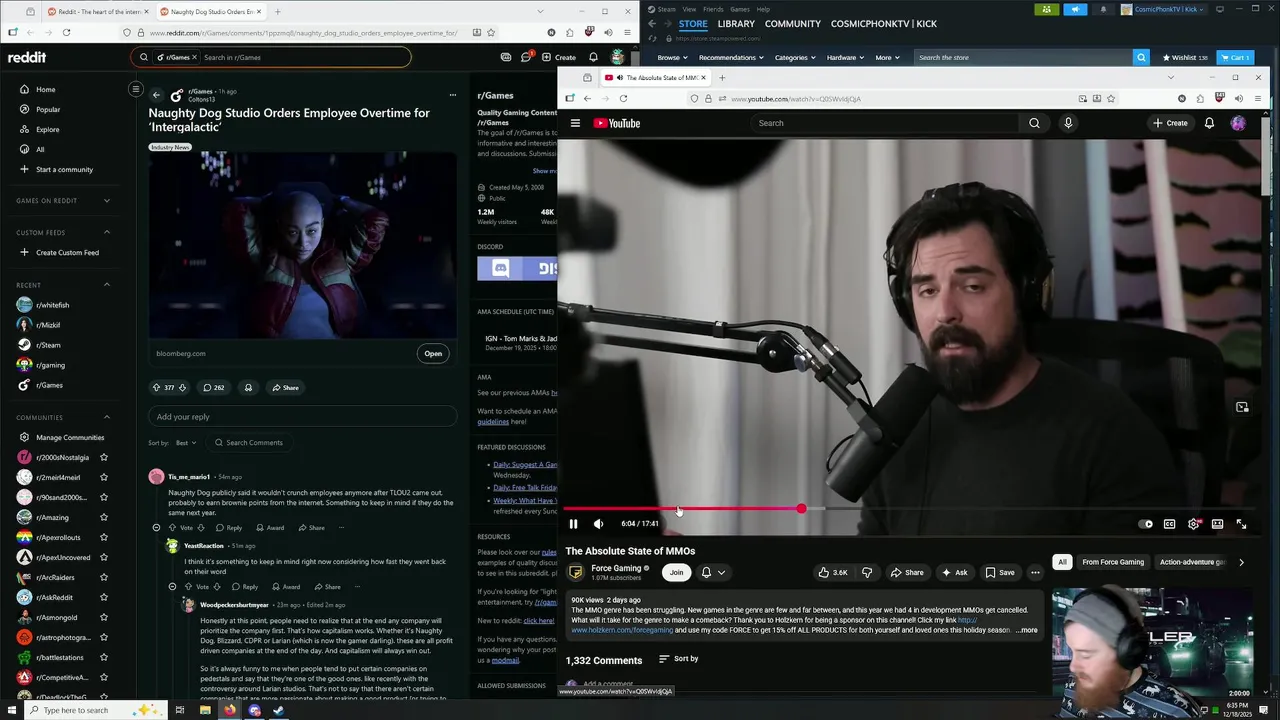The height and width of the screenshot is (720, 1280).
Task: Toggle star for r/AskReddit
Action: coord(104,597)
